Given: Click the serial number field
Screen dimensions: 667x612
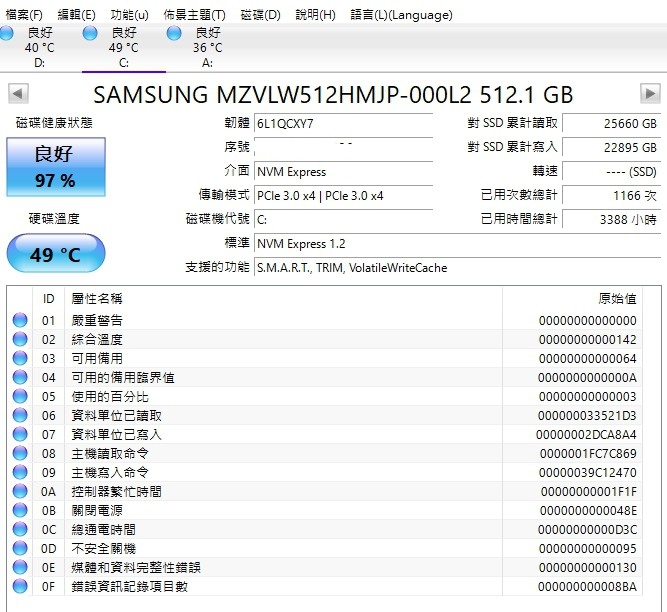Looking at the screenshot, I should 343,148.
